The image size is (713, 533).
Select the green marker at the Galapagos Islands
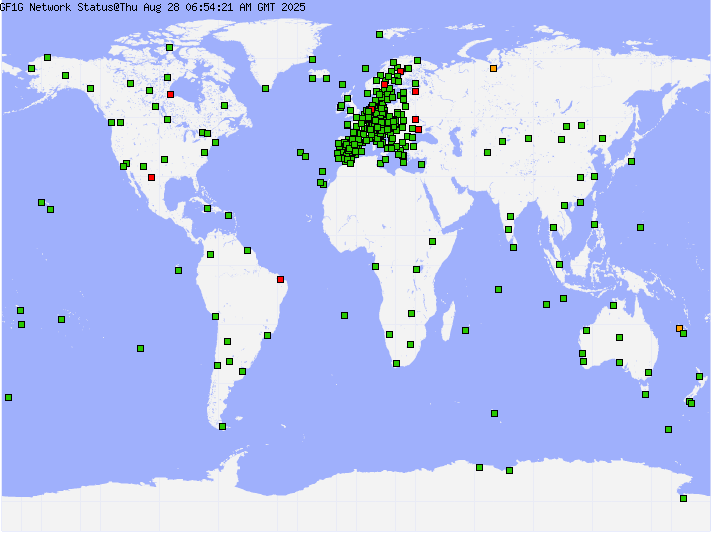pyautogui.click(x=179, y=271)
